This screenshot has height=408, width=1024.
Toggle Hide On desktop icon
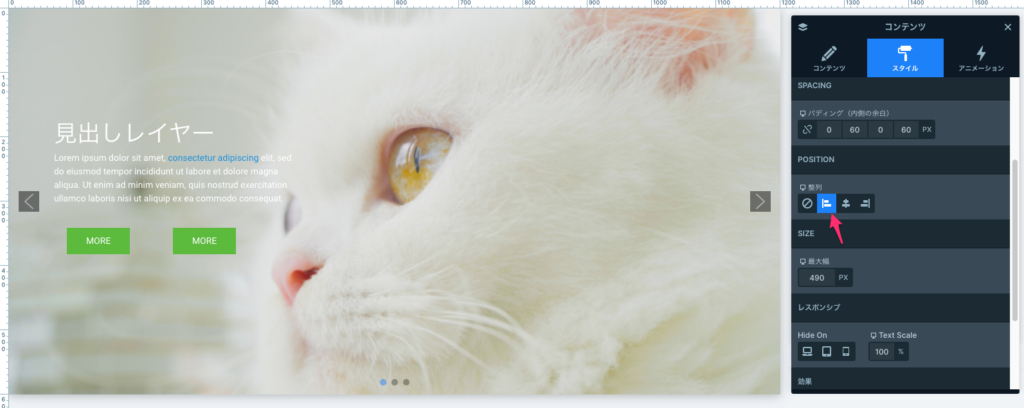point(807,351)
